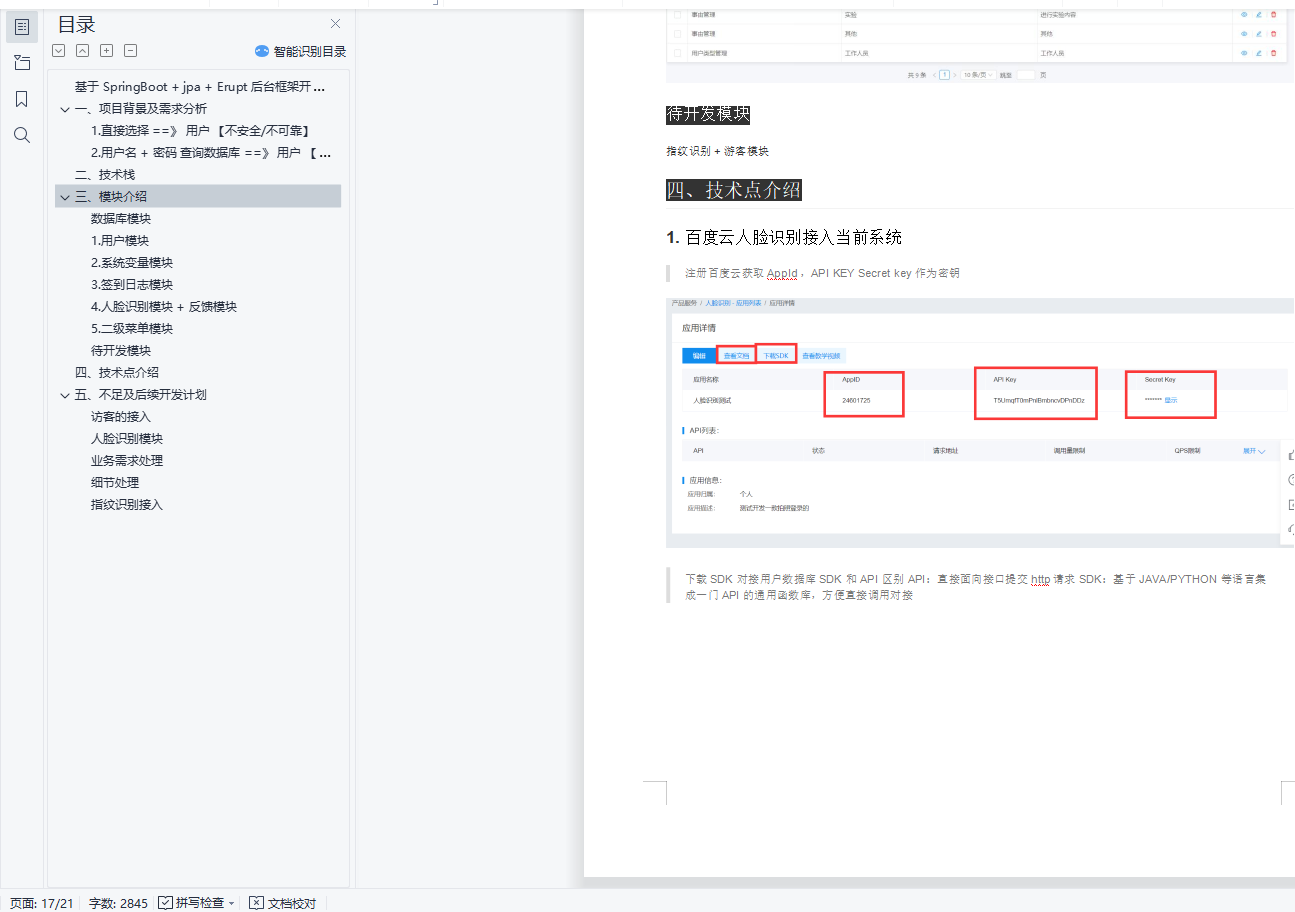This screenshot has height=912, width=1295.
Task: Navigate to 四、技术点介绍 in the outline pane
Action: [x=117, y=373]
